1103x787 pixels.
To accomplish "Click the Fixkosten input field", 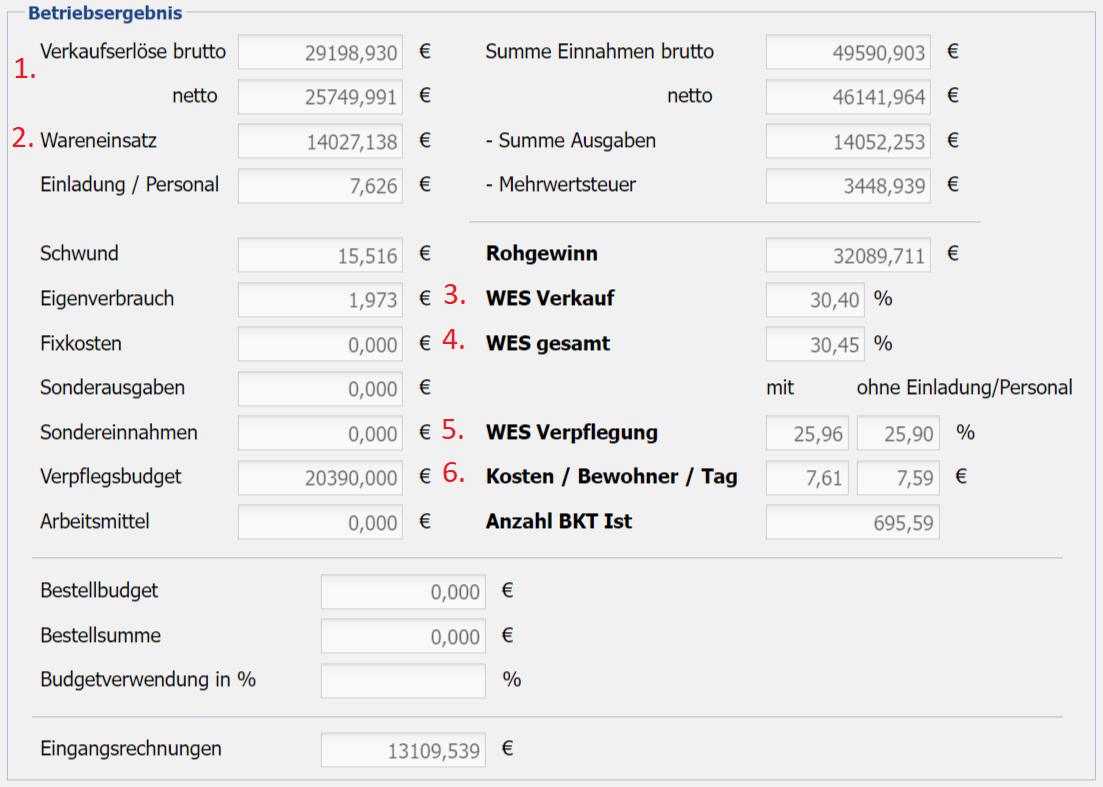I will coord(320,344).
